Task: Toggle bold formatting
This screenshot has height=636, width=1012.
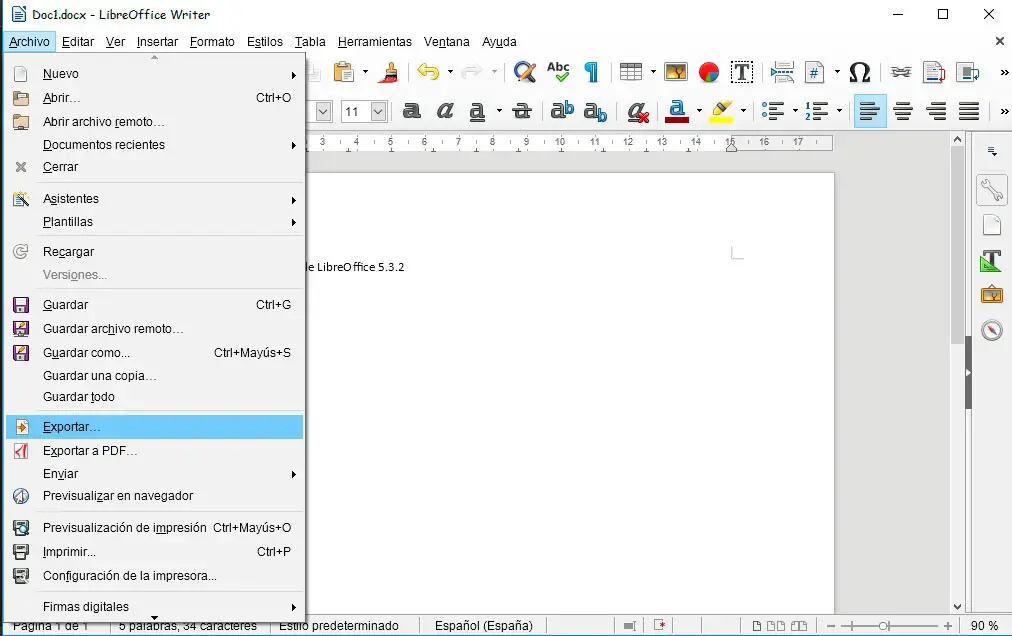Action: [411, 111]
